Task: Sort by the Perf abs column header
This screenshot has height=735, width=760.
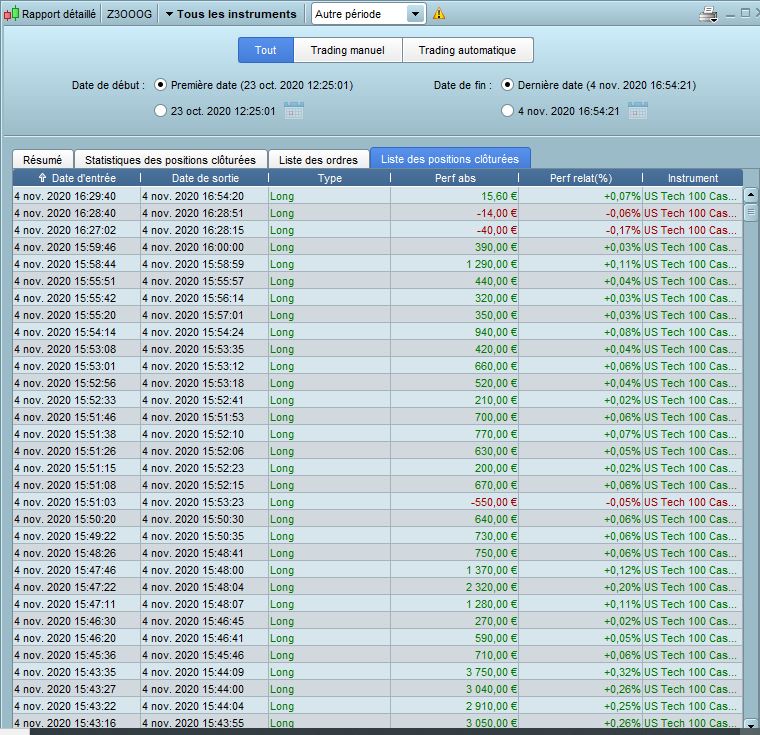Action: 454,178
